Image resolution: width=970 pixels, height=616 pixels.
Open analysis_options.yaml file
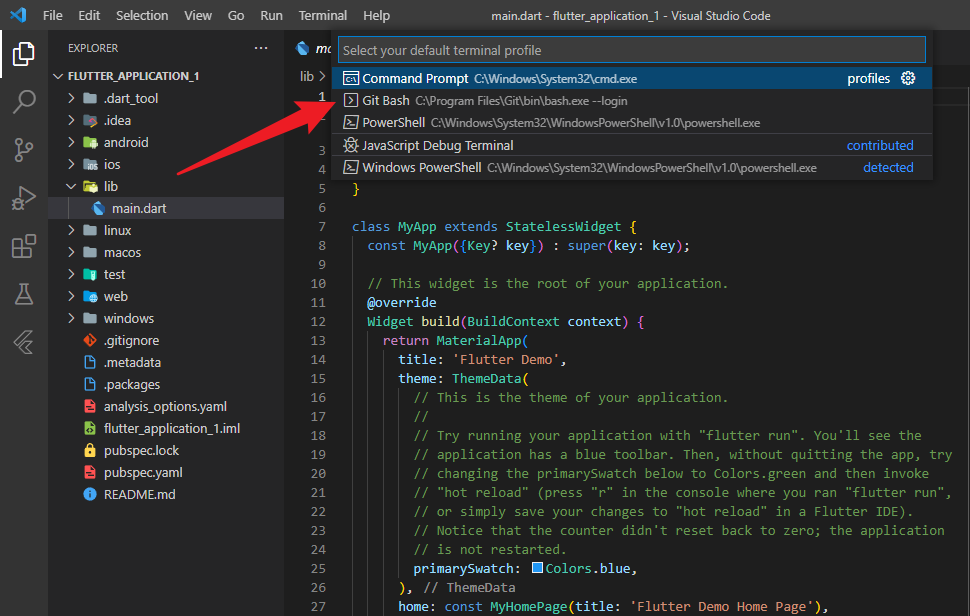click(166, 406)
